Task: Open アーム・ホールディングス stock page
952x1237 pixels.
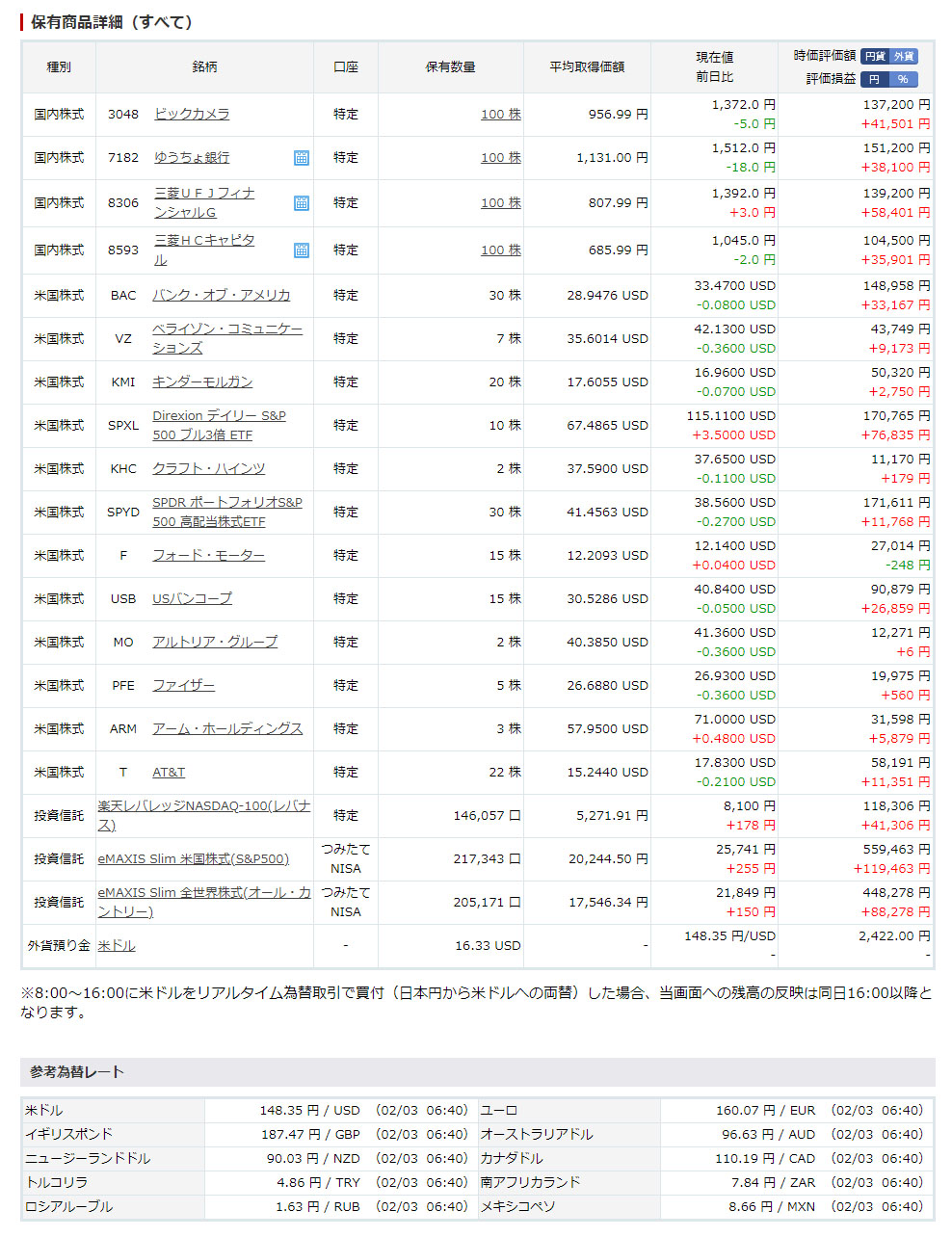Action: tap(227, 729)
